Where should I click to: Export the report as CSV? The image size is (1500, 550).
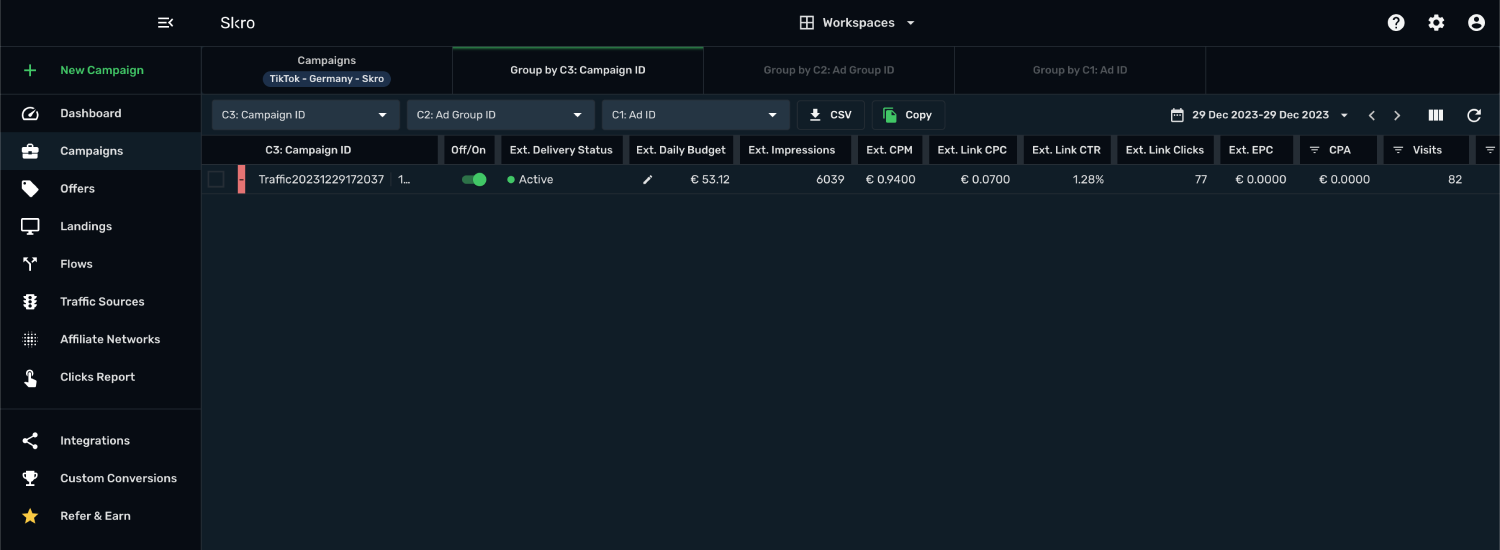(830, 115)
